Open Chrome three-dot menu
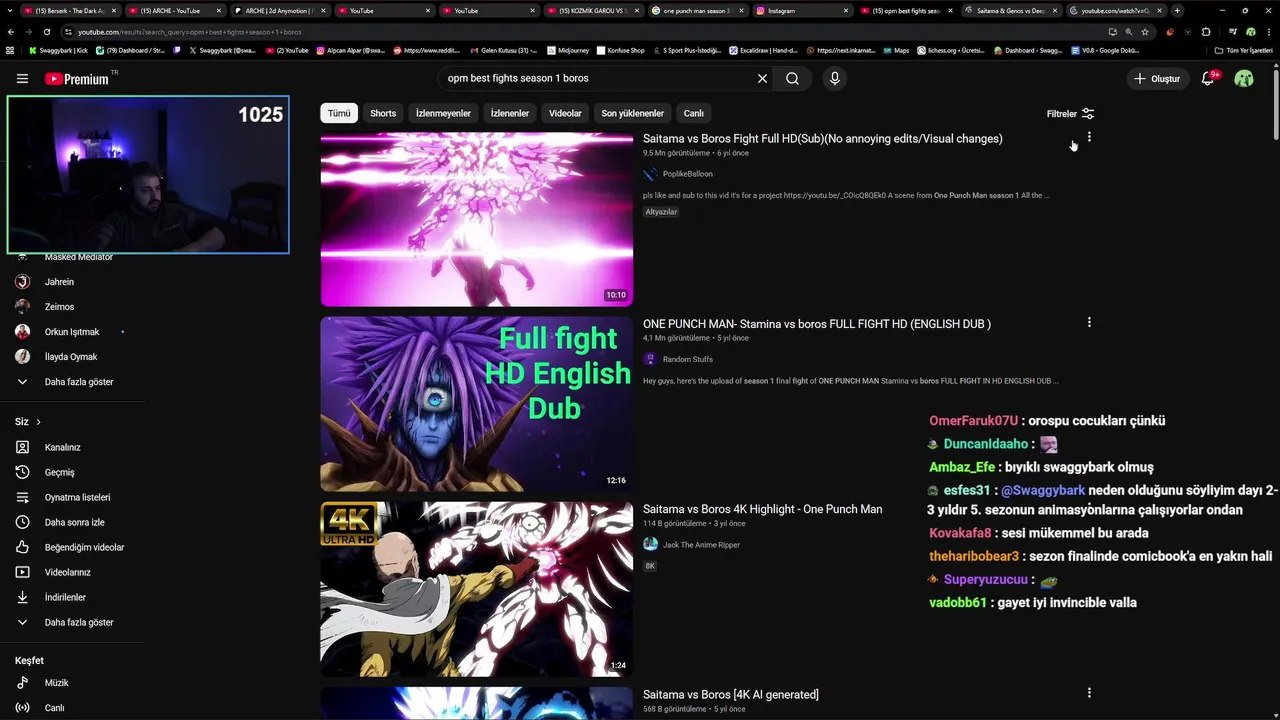Screen dimensions: 1280x720 (x=1270, y=32)
